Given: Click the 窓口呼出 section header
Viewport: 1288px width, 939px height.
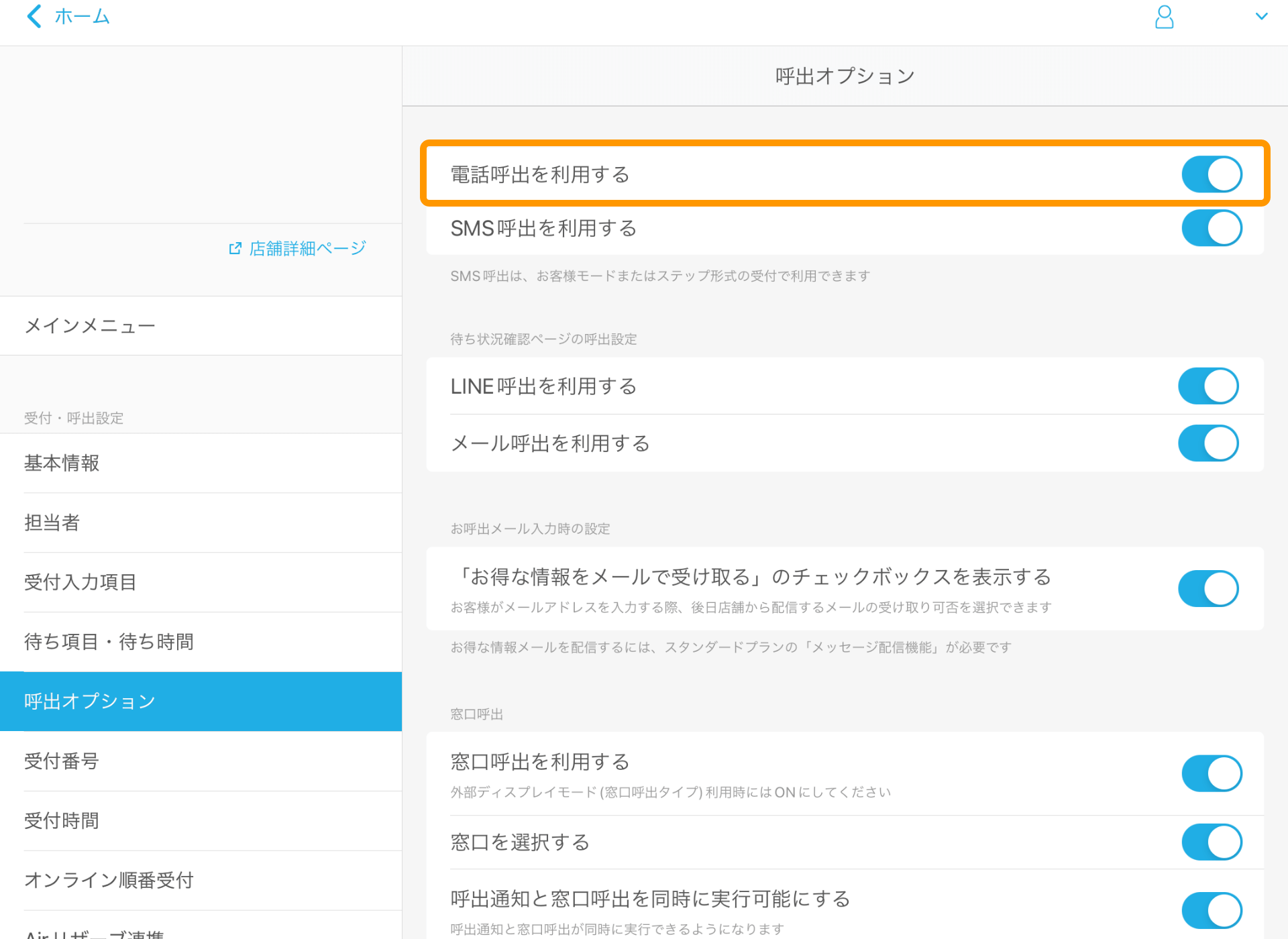Looking at the screenshot, I should (x=476, y=714).
